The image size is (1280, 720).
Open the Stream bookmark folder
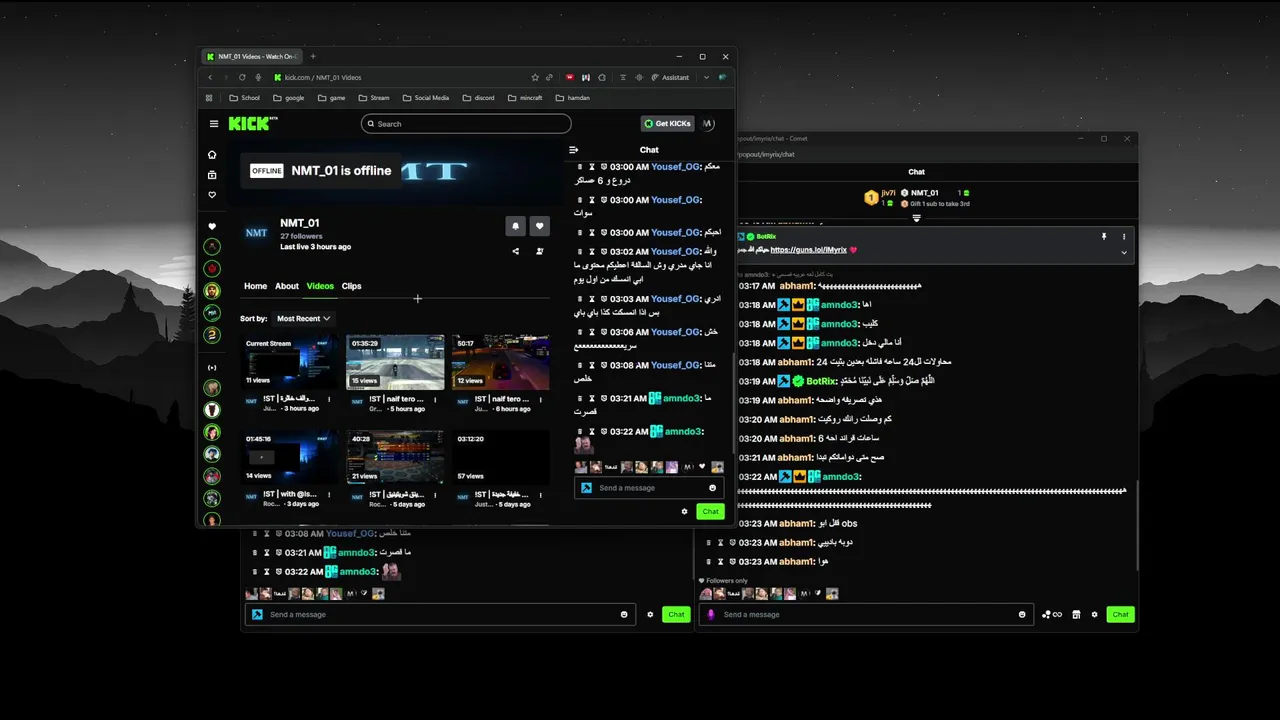[x=373, y=98]
